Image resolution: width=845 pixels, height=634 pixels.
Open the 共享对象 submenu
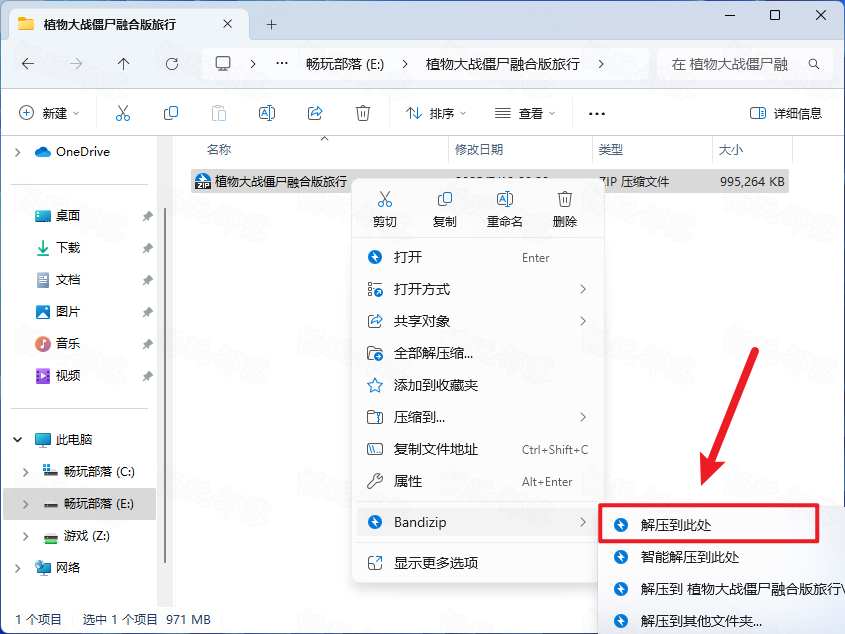[477, 321]
